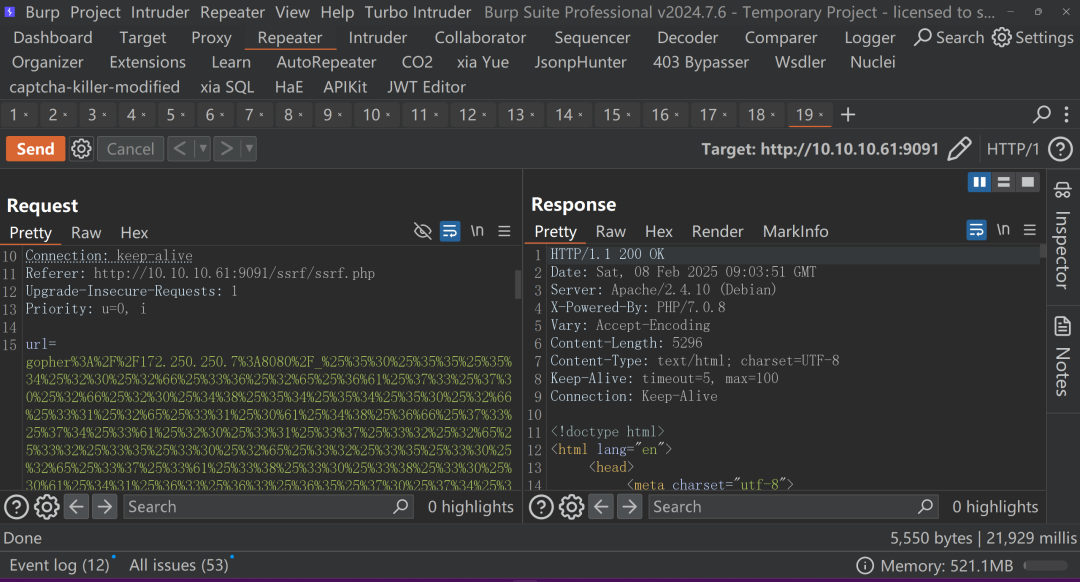Toggle word wrap in the Request panel
1080x582 pixels.
tap(450, 231)
